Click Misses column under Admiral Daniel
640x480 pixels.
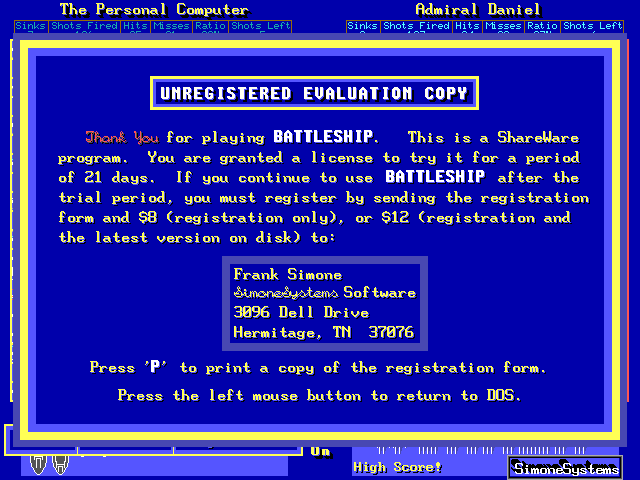(503, 27)
